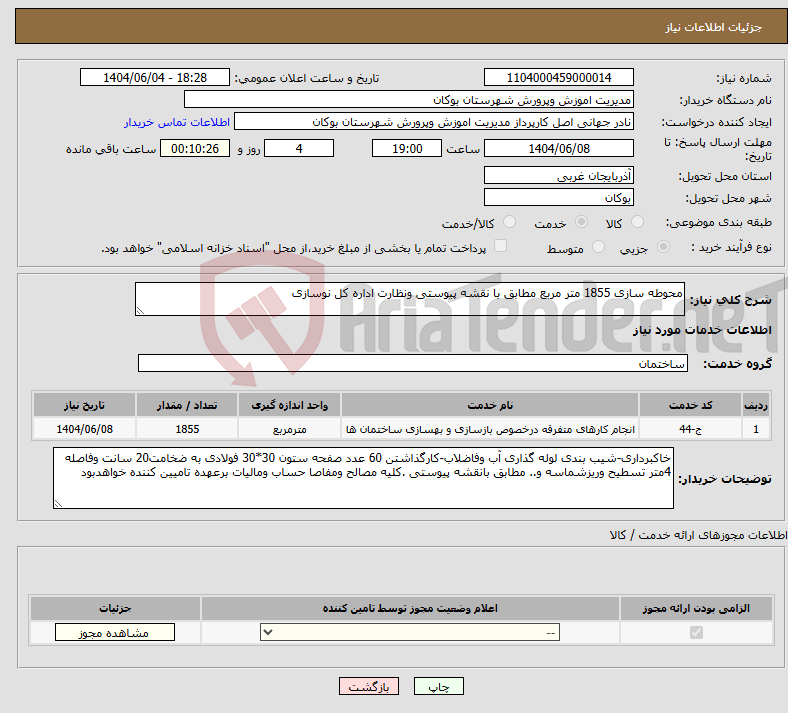Screen dimensions: 788x713
Task: Open the اطلاعات تماس خریدار link
Action: point(177,122)
